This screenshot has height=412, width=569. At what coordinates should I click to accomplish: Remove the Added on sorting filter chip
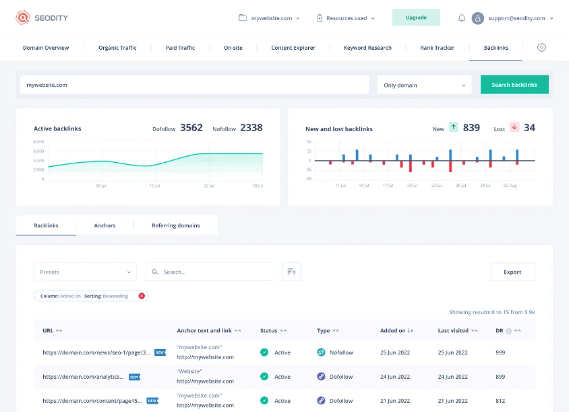tap(142, 296)
